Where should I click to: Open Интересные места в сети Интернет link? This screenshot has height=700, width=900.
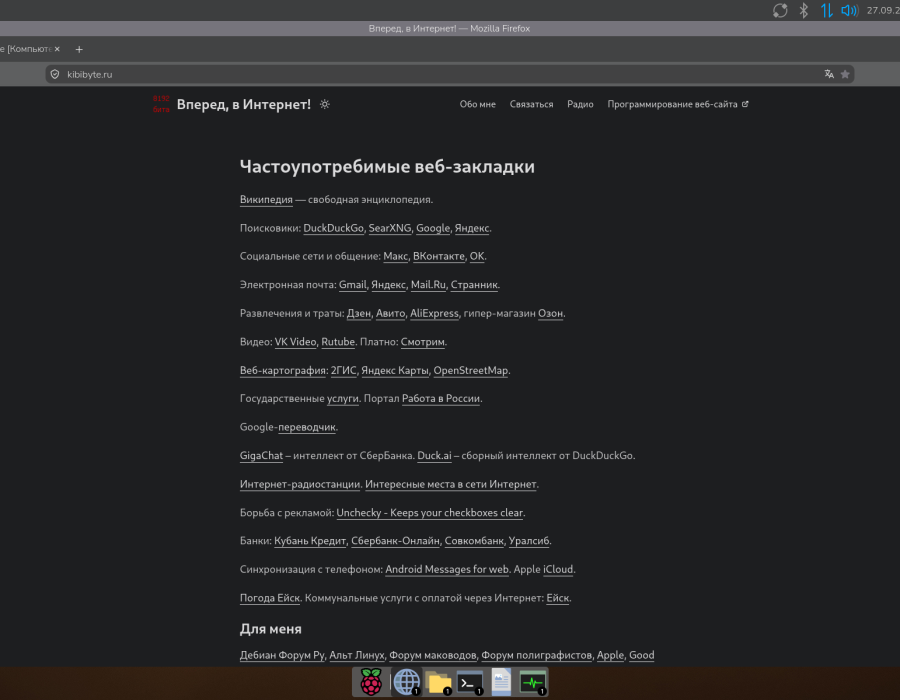pos(451,485)
